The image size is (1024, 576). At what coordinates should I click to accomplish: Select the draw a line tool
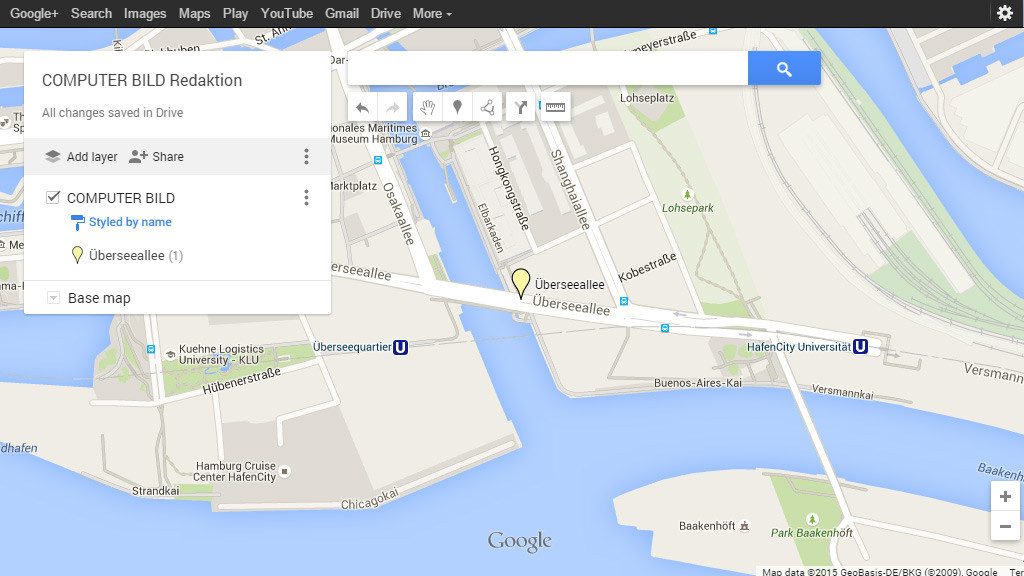[487, 106]
